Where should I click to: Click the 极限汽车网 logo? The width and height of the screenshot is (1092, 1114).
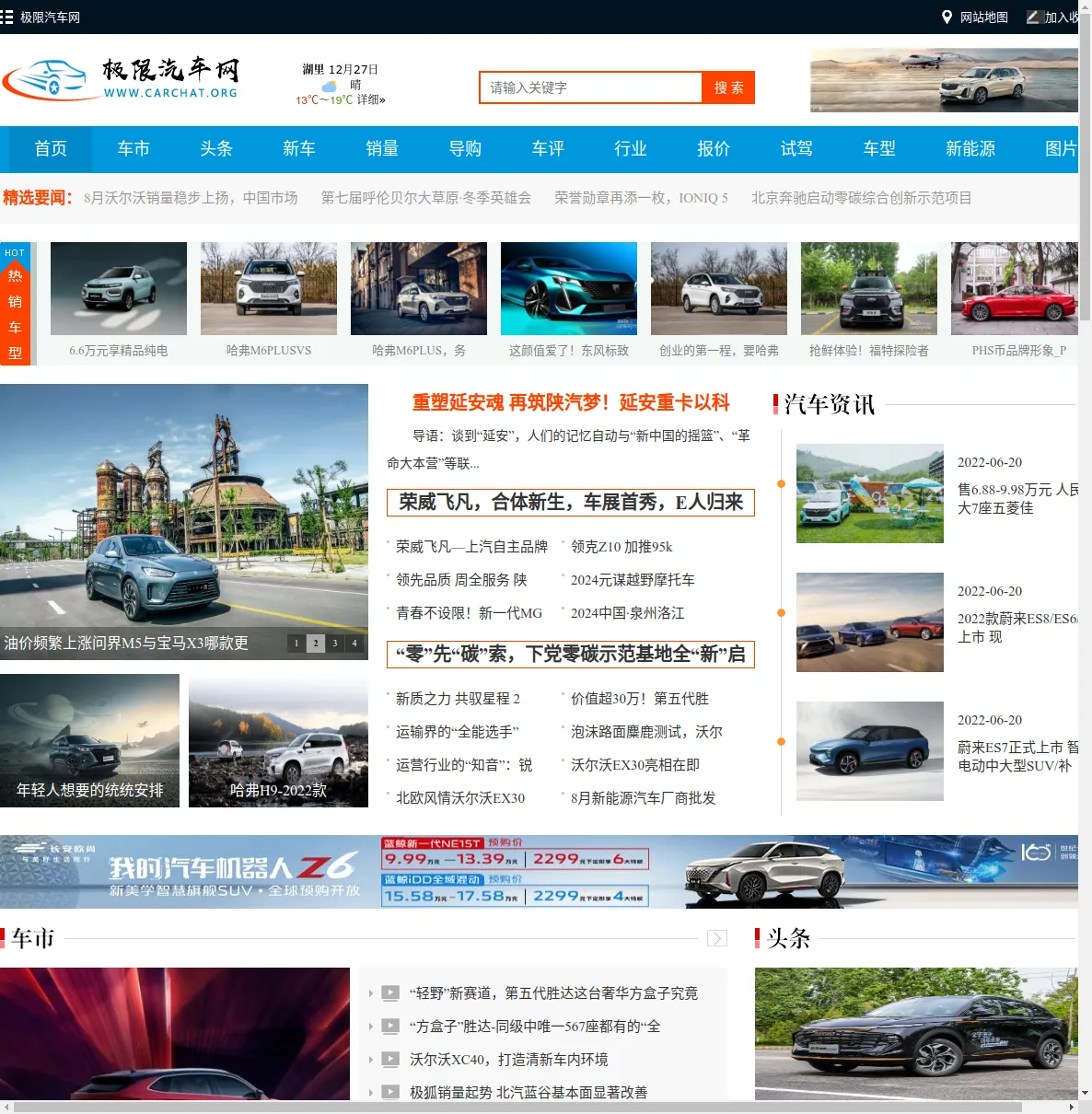(121, 79)
